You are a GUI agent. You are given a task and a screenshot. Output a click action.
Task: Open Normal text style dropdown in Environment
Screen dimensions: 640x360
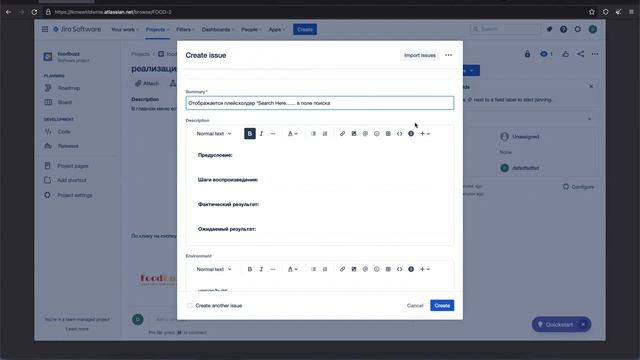pos(214,269)
